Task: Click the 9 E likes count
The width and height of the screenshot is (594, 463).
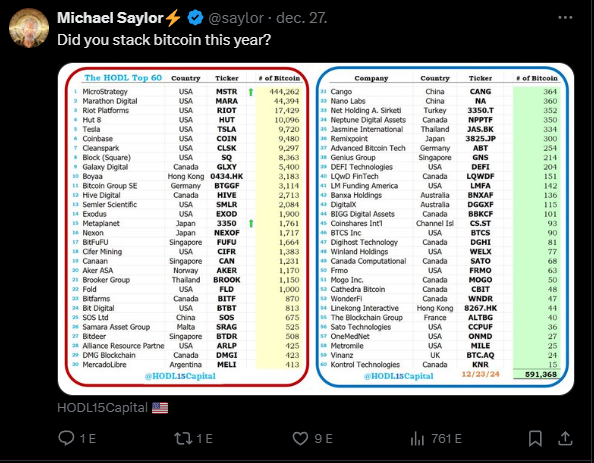Action: point(324,439)
